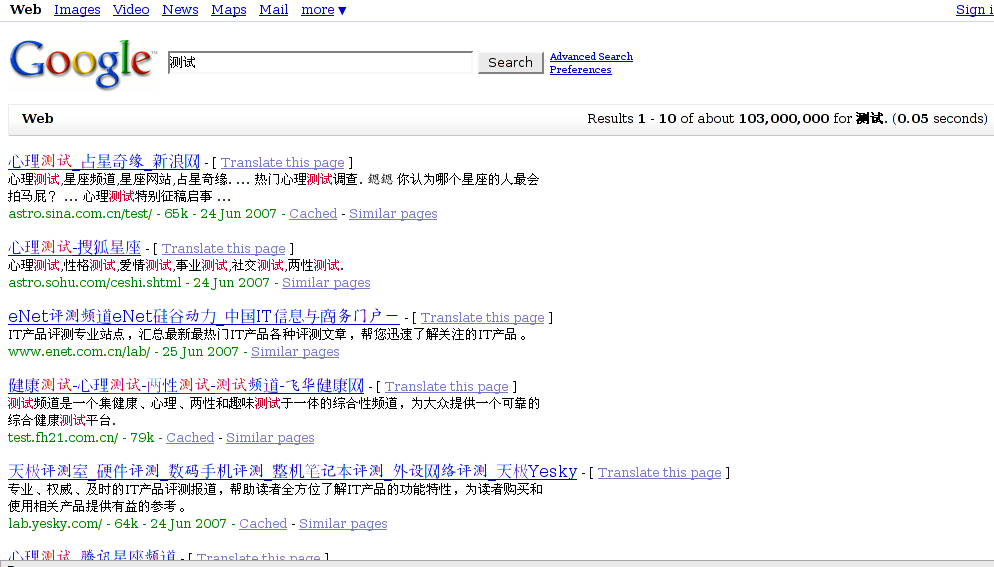Click the 'Web' label in the top navigation

click(25, 10)
